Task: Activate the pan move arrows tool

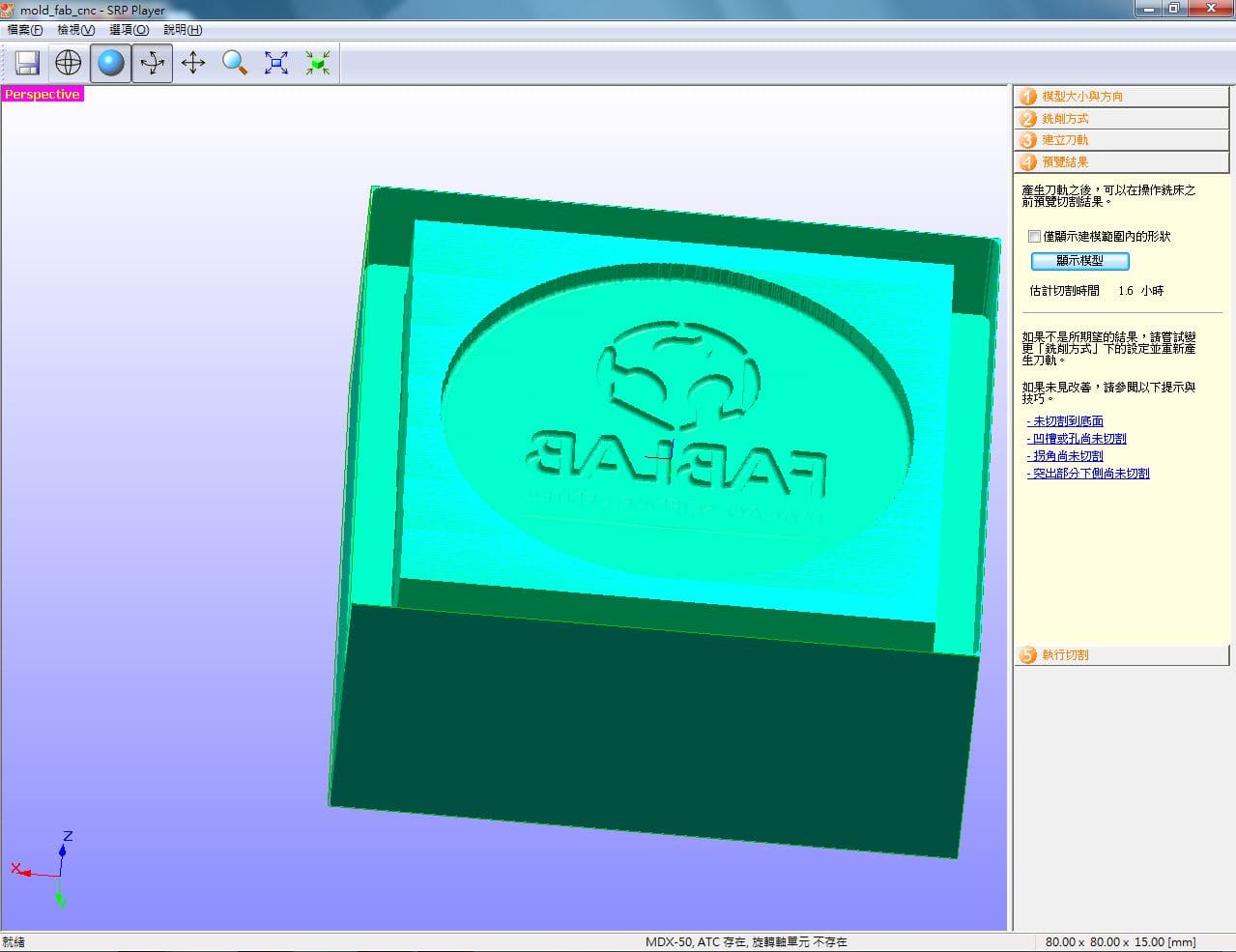Action: click(x=193, y=64)
